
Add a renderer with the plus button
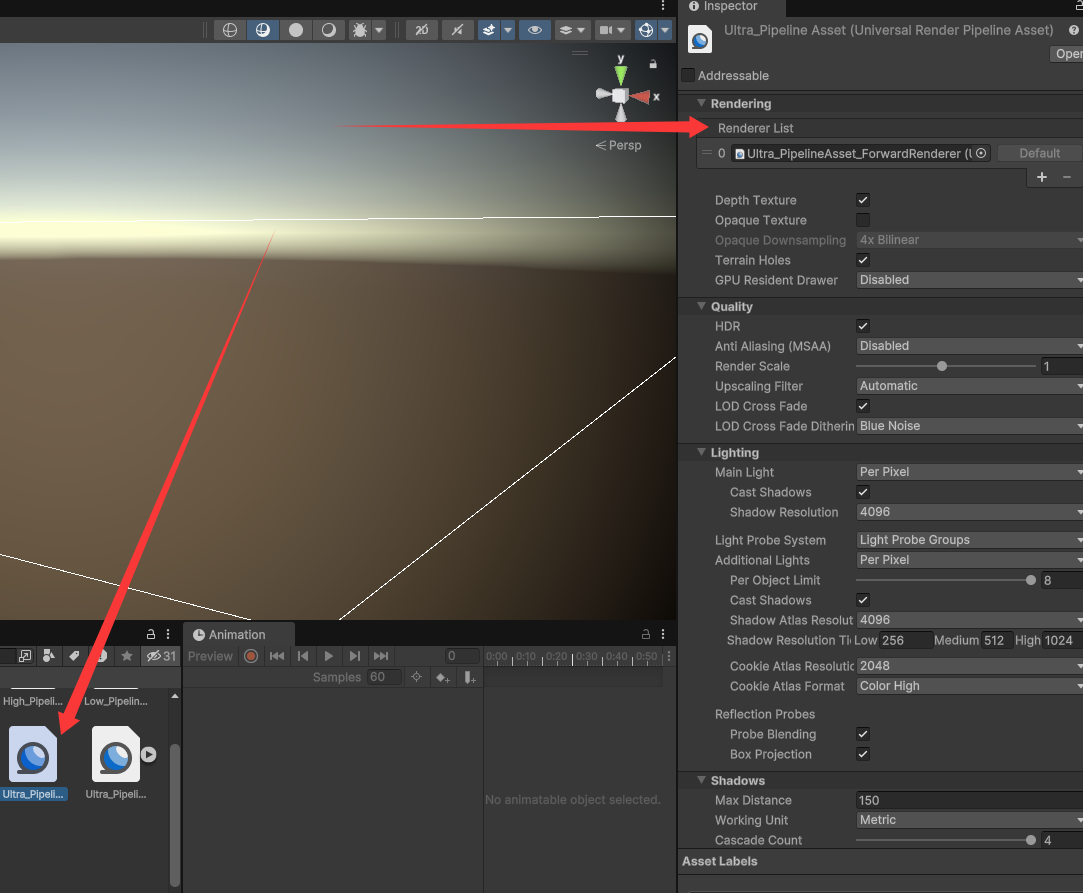pyautogui.click(x=1042, y=177)
